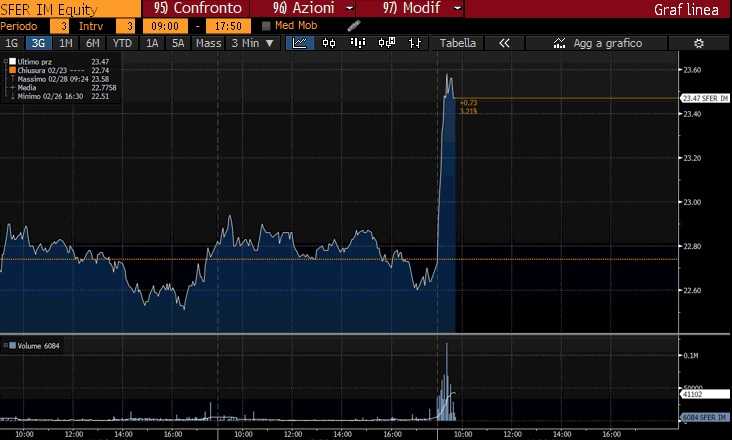Click the 0.1M volume axis label
This screenshot has width=732, height=440.
[691, 356]
